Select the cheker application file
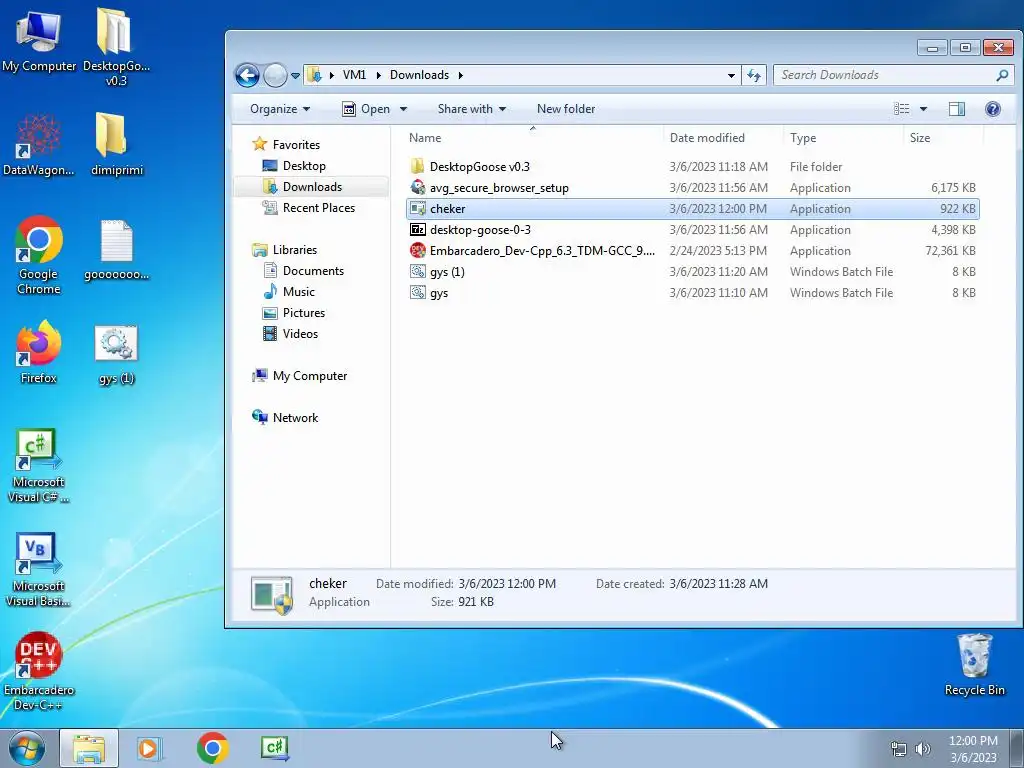 click(x=692, y=208)
